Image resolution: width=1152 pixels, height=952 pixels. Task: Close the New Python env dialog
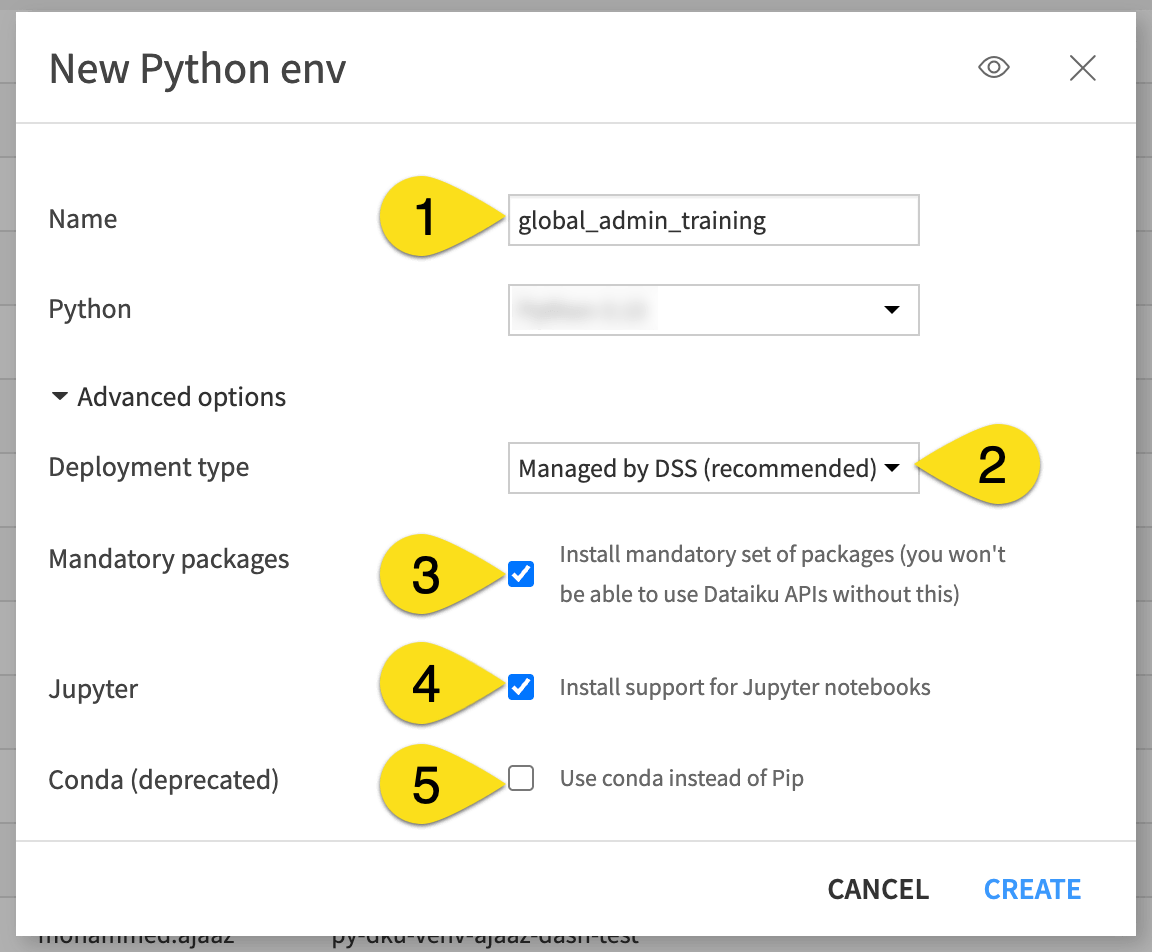click(1082, 68)
